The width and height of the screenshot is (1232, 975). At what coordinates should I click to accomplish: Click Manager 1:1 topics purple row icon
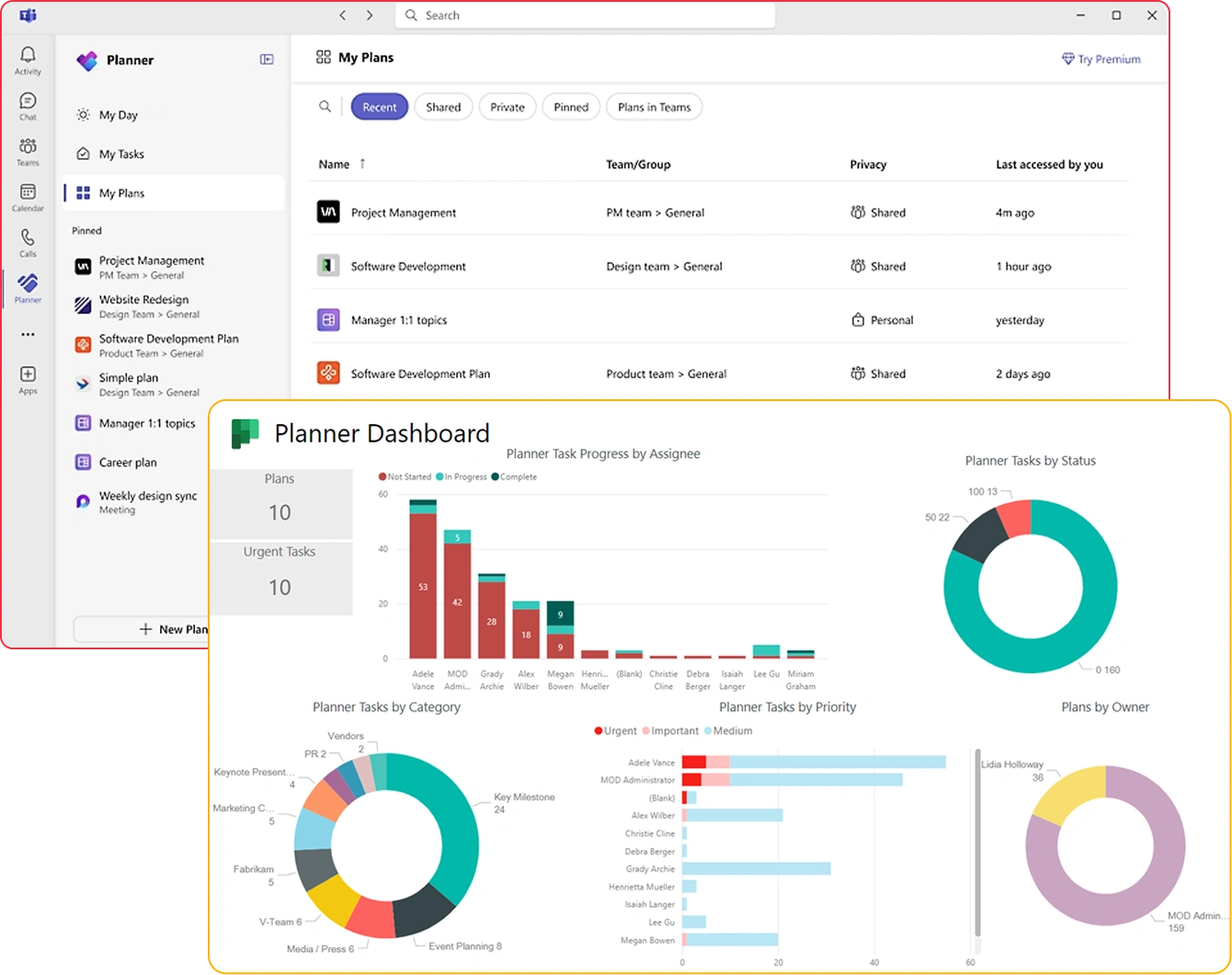click(328, 320)
